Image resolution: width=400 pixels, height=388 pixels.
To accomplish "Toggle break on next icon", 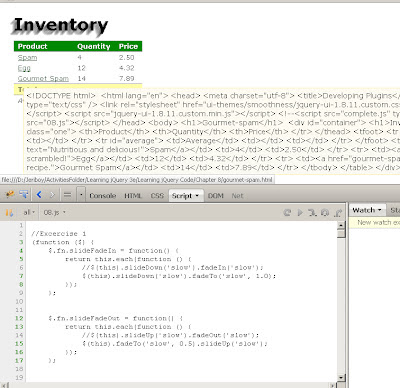I will tap(9, 212).
